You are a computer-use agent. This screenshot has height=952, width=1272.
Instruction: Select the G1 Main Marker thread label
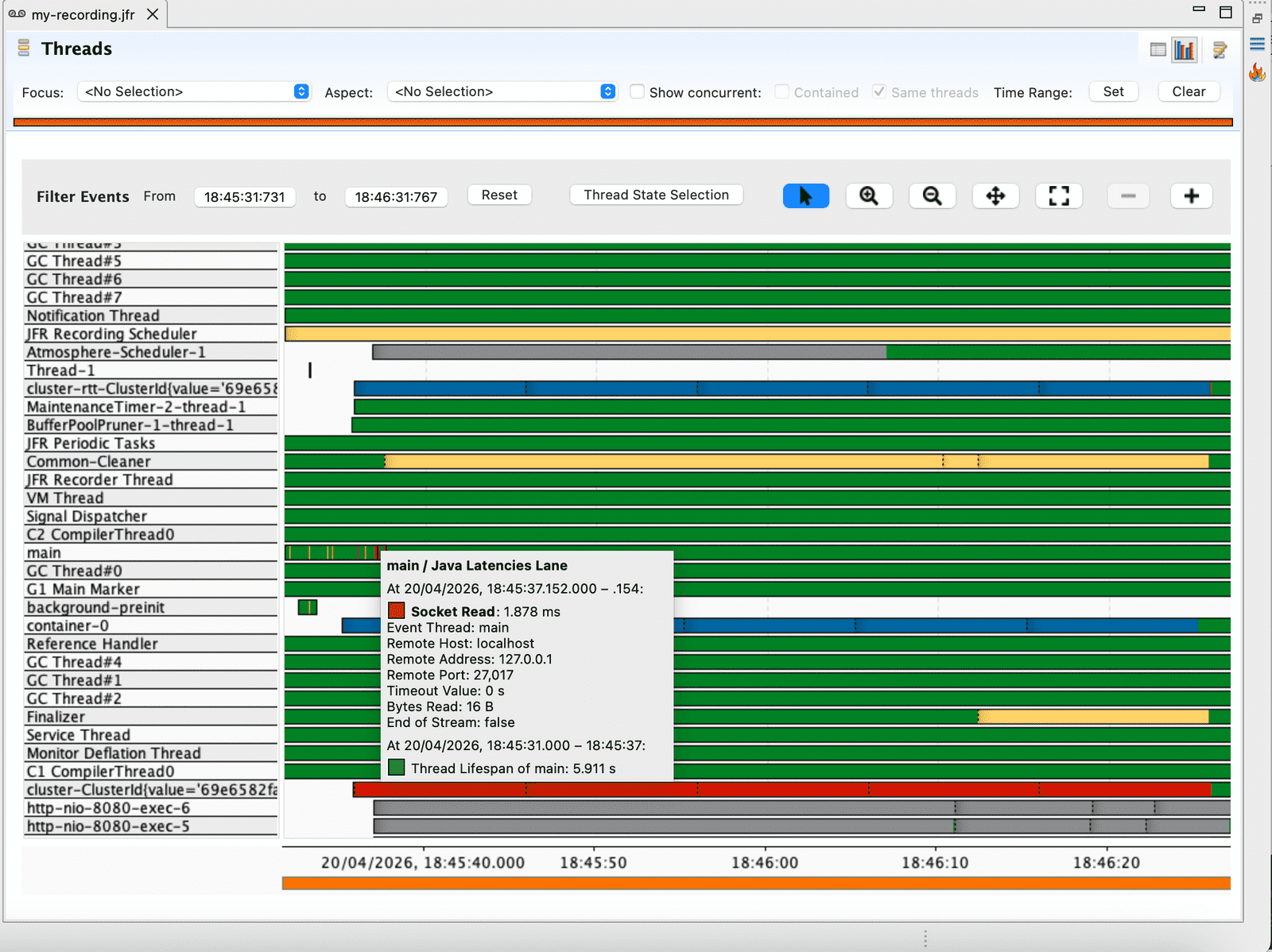pyautogui.click(x=150, y=589)
